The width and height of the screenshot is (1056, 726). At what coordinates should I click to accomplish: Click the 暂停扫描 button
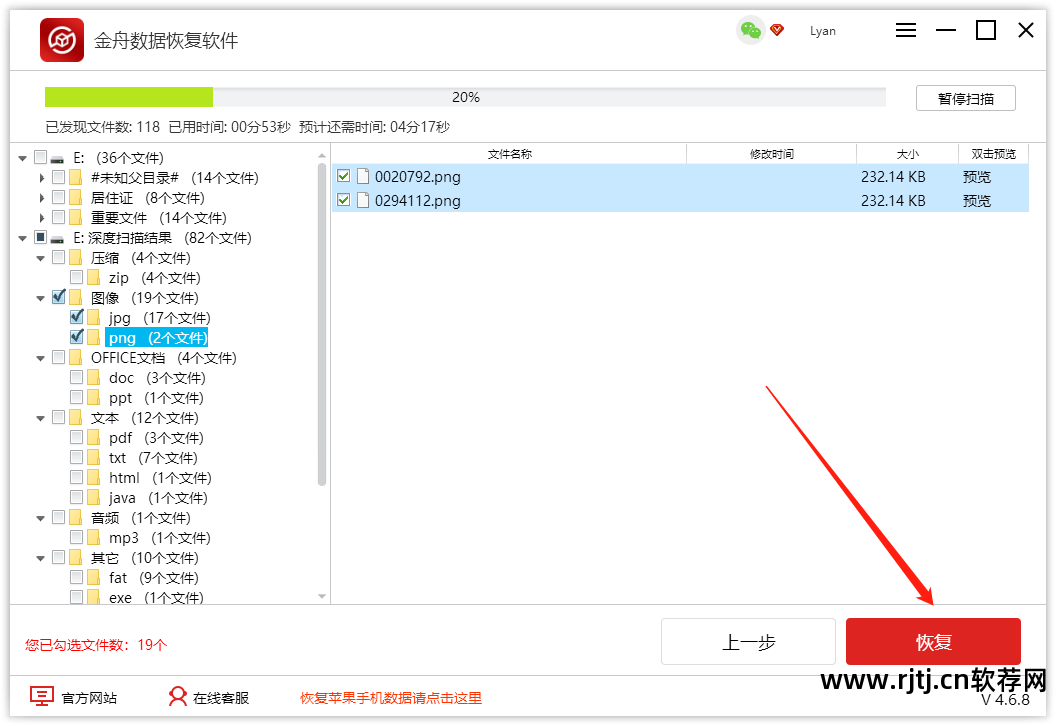click(965, 97)
